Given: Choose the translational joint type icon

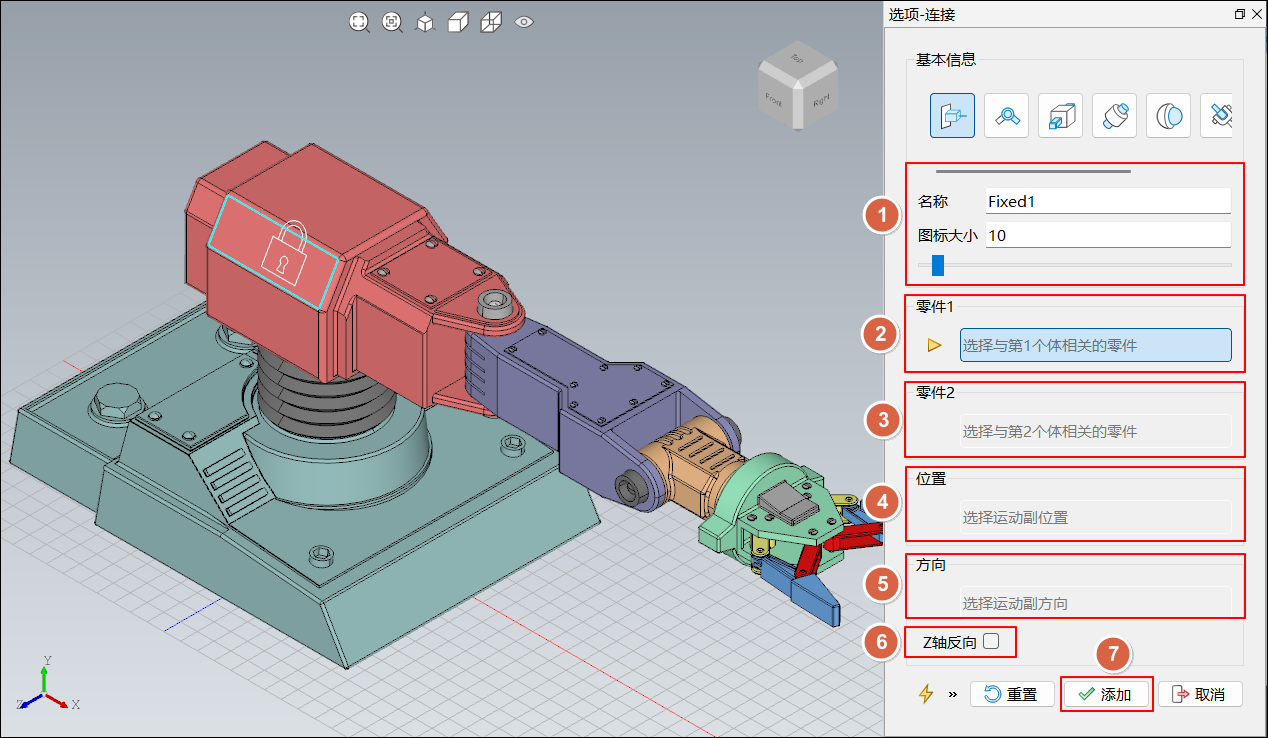Looking at the screenshot, I should [x=1060, y=115].
